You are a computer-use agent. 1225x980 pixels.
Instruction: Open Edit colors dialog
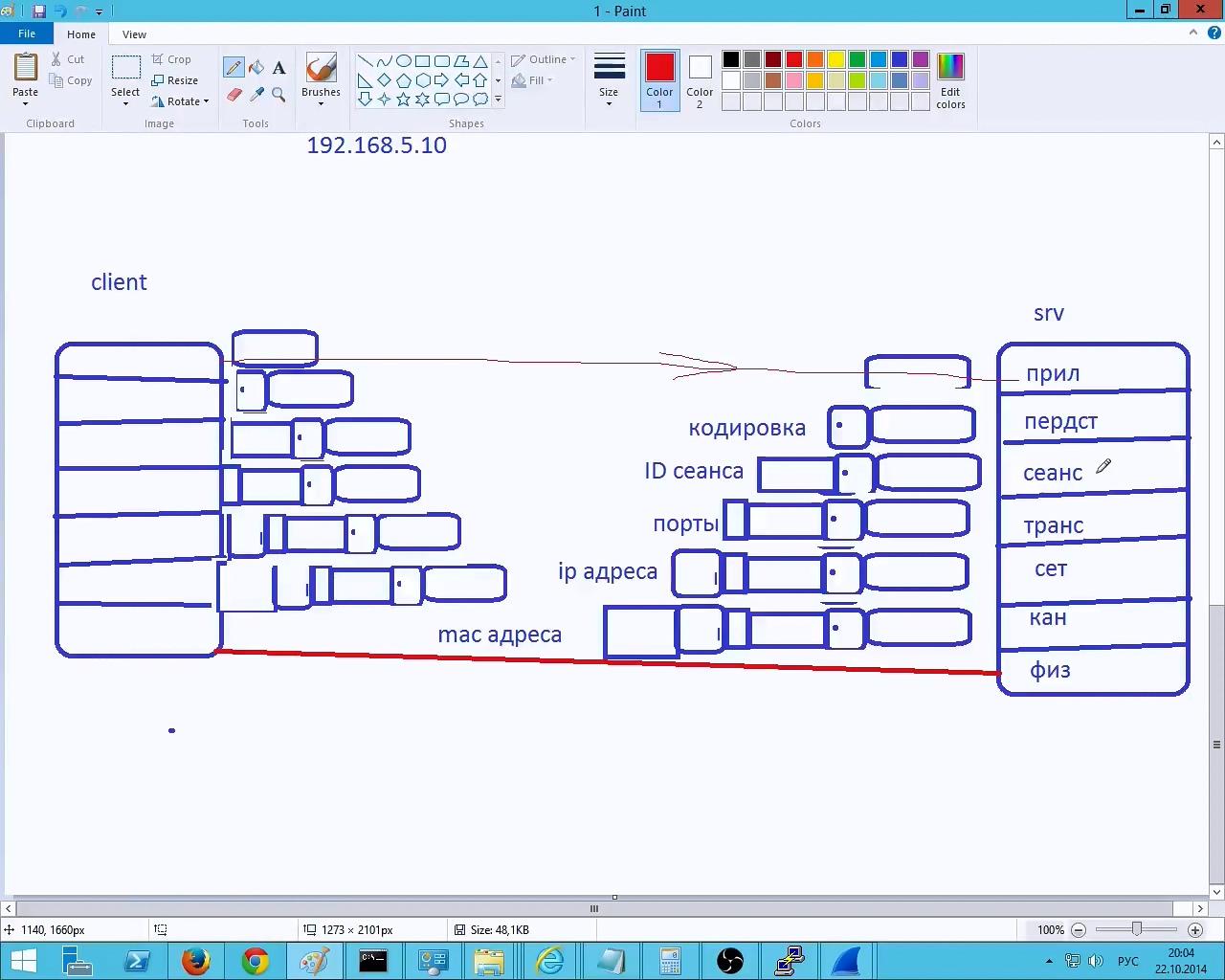[950, 81]
